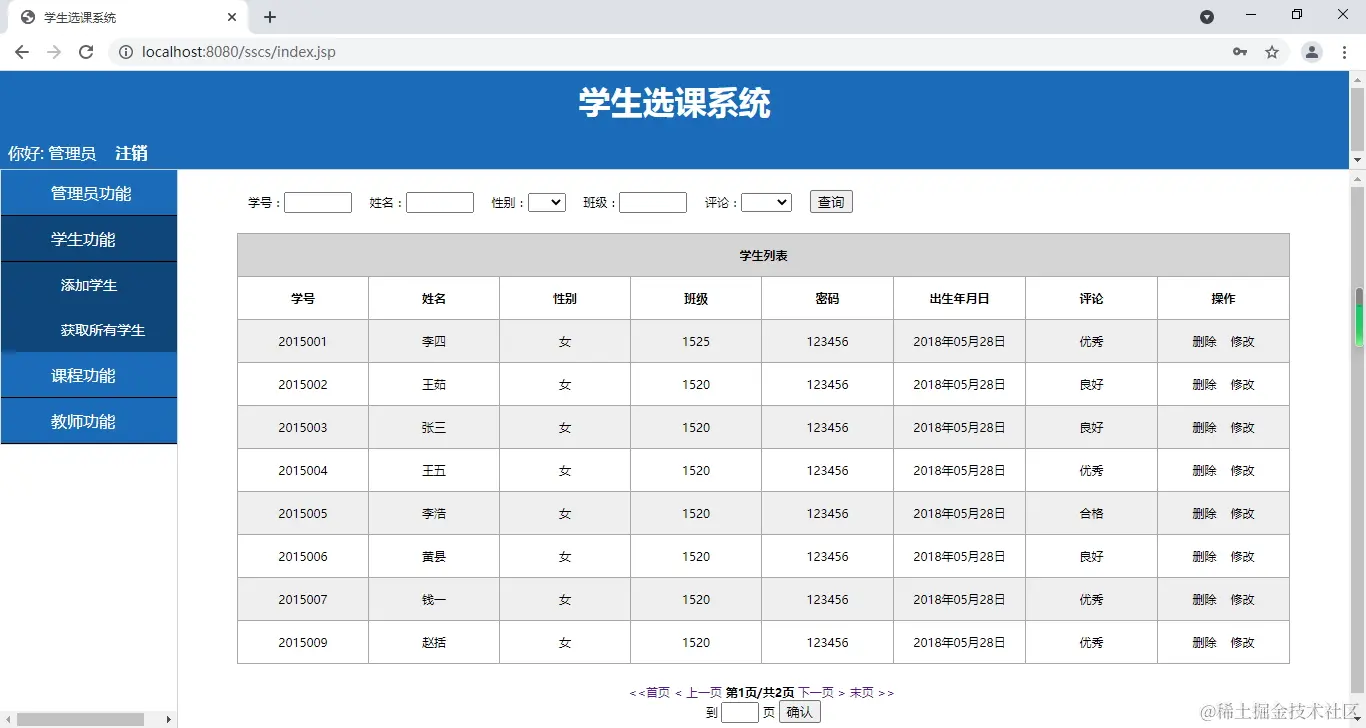This screenshot has width=1366, height=728.
Task: Open the 评论 comment filter dropdown
Action: 766,201
